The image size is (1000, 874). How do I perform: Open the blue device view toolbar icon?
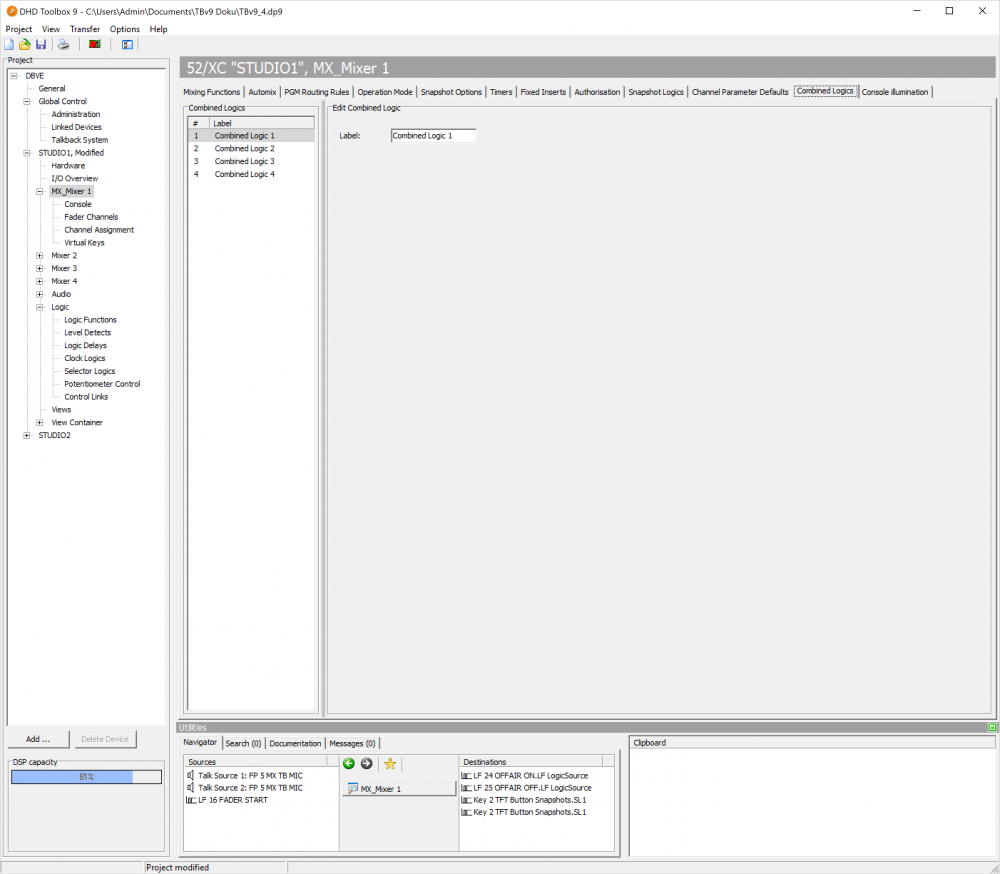pyautogui.click(x=127, y=44)
